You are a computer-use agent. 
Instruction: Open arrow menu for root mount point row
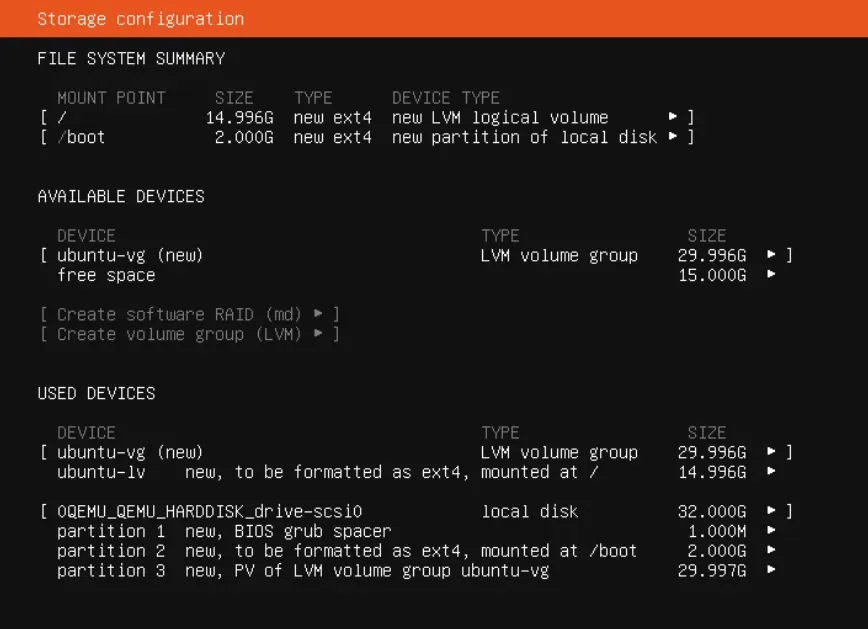673,117
